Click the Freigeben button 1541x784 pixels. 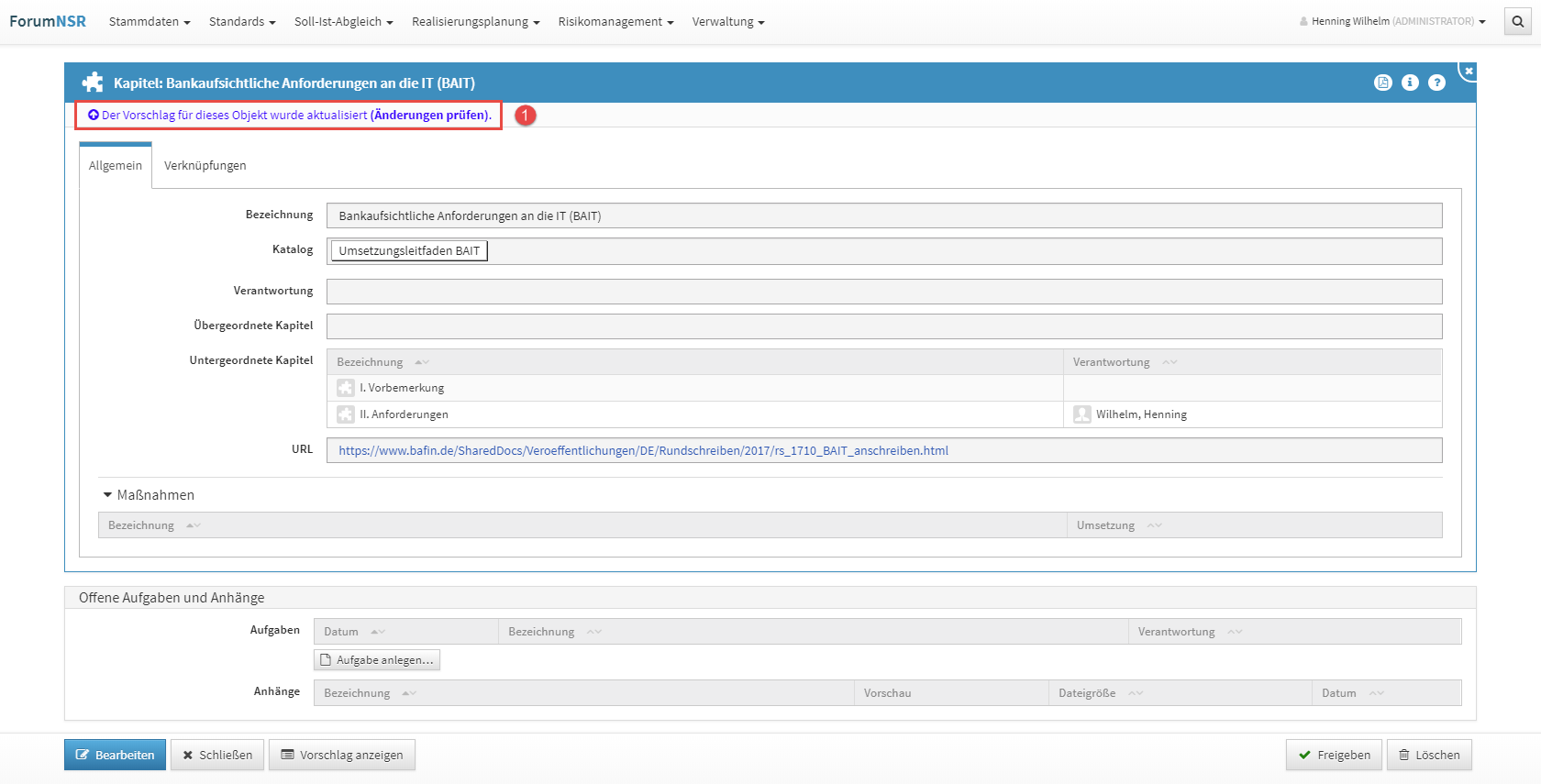(1334, 755)
